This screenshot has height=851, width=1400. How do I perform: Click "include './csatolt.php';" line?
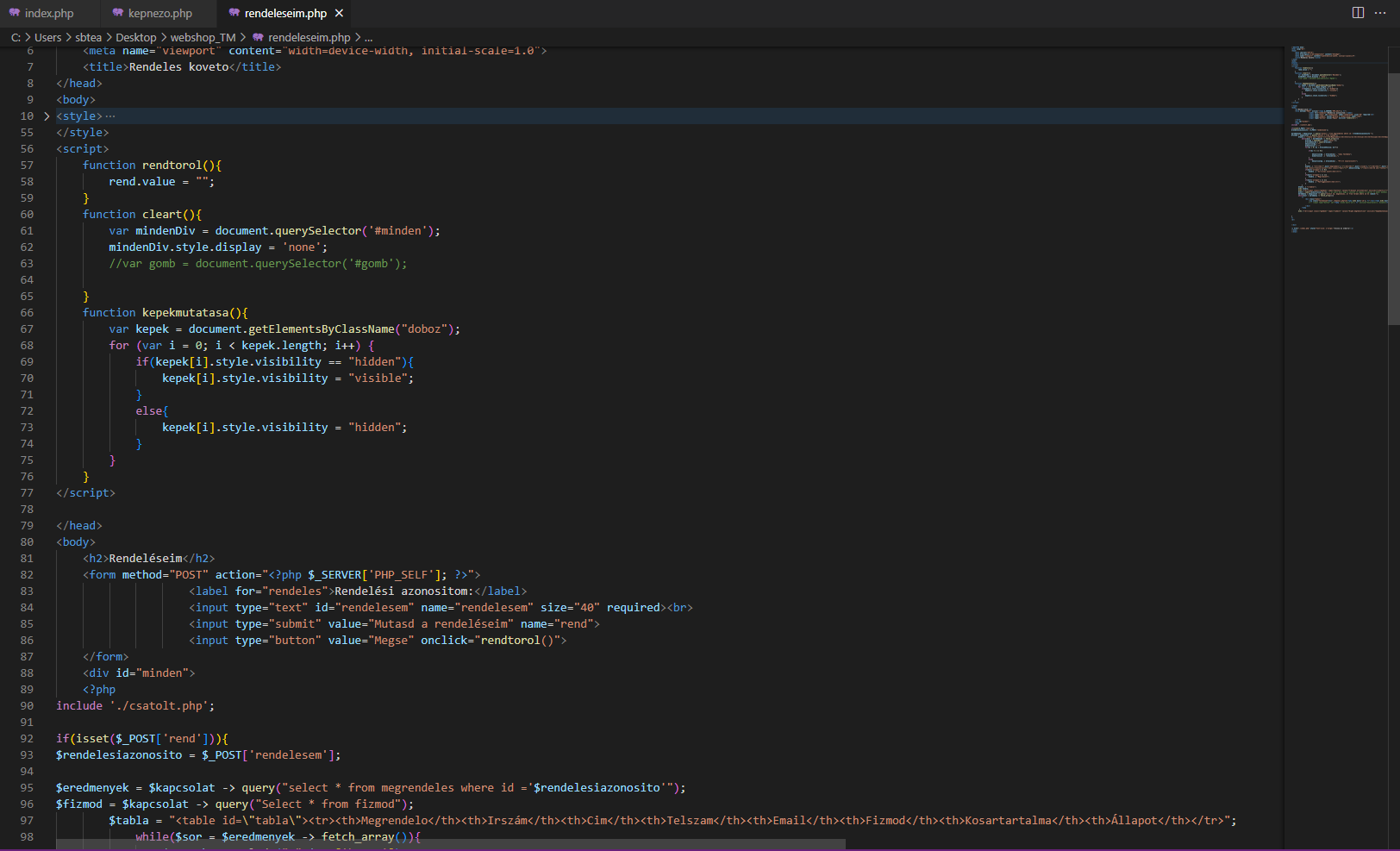click(135, 706)
